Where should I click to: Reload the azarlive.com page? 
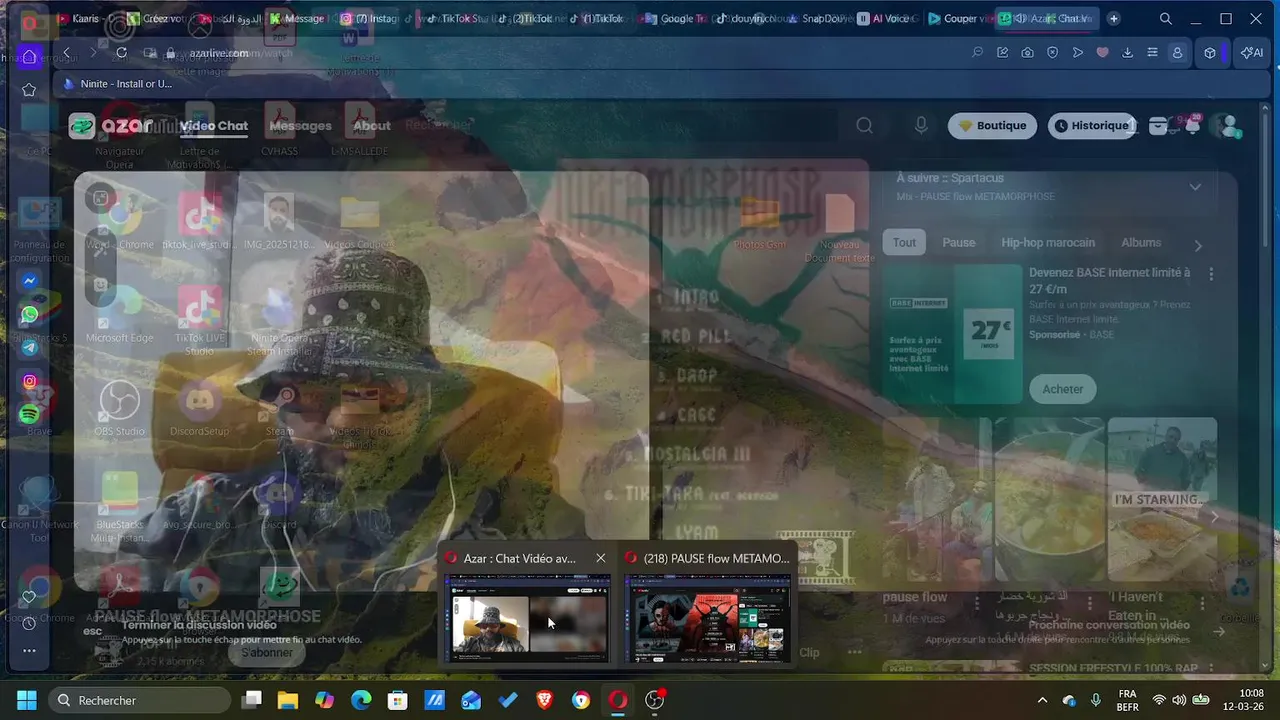pyautogui.click(x=121, y=53)
